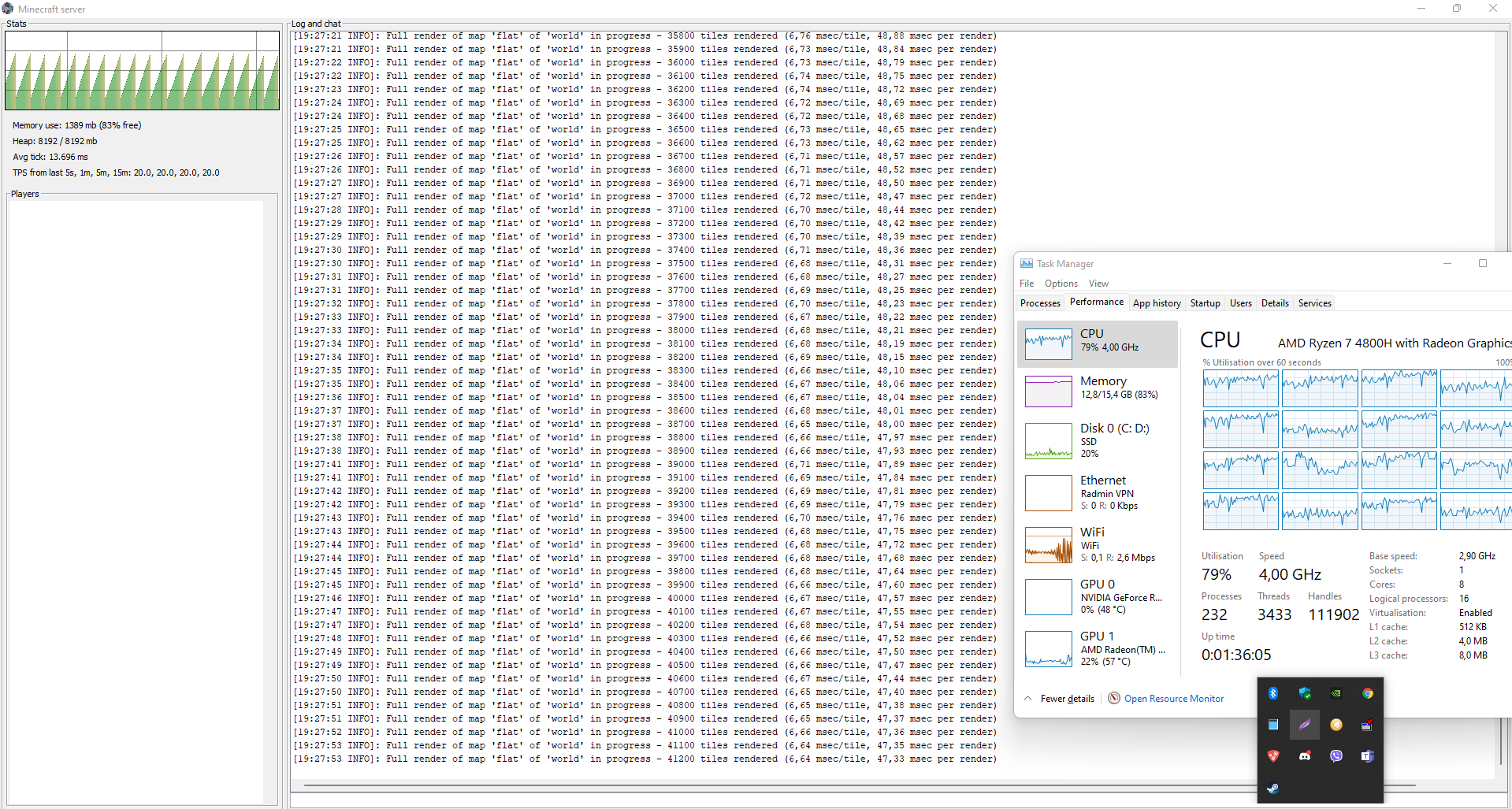
Task: Open the Microsoft Teams tray icon
Action: (x=1367, y=756)
